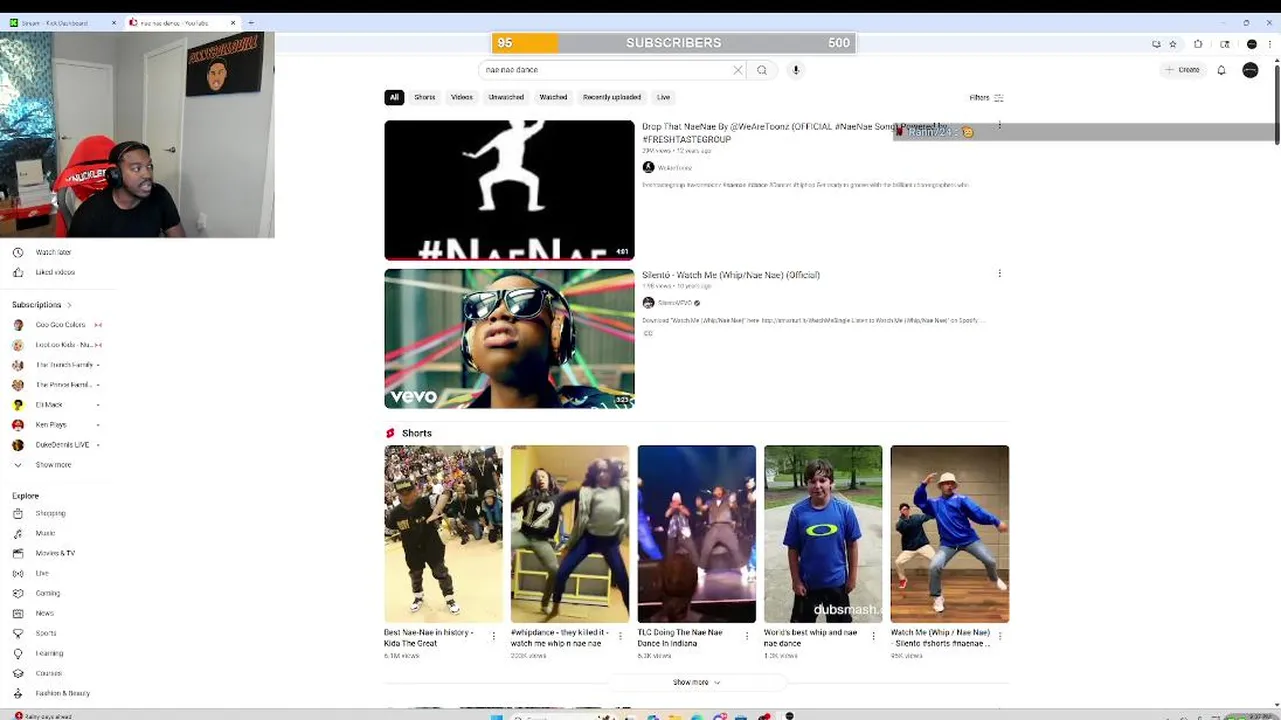Open the Drop That NaeNae video title
The width and height of the screenshot is (1281, 720).
[x=794, y=133]
